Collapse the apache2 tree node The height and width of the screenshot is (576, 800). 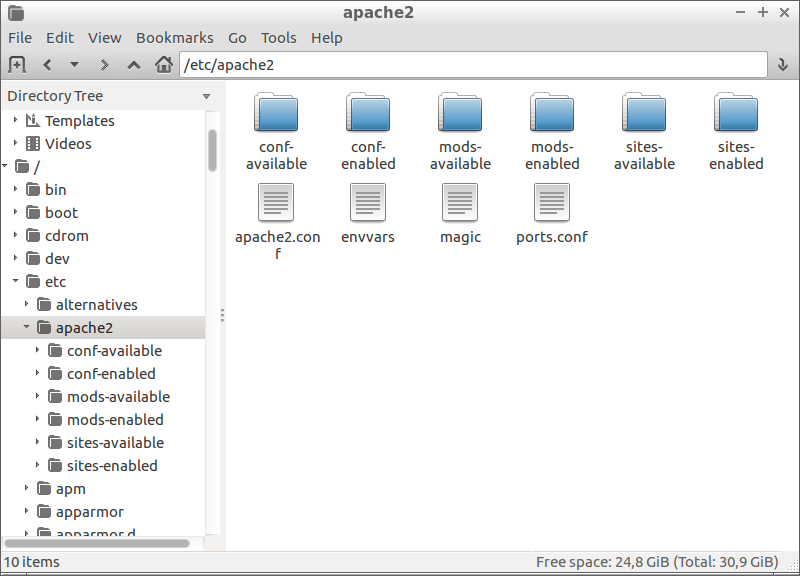tap(27, 327)
